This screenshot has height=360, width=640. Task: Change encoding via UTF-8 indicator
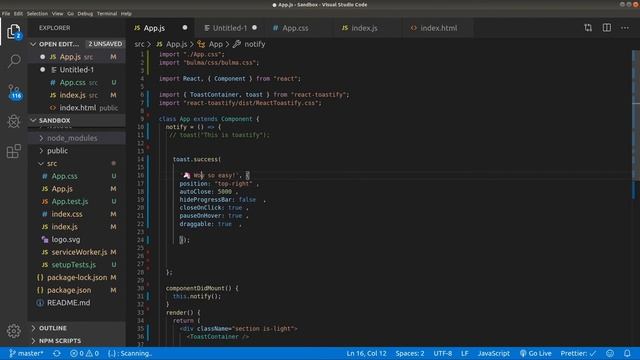point(442,353)
